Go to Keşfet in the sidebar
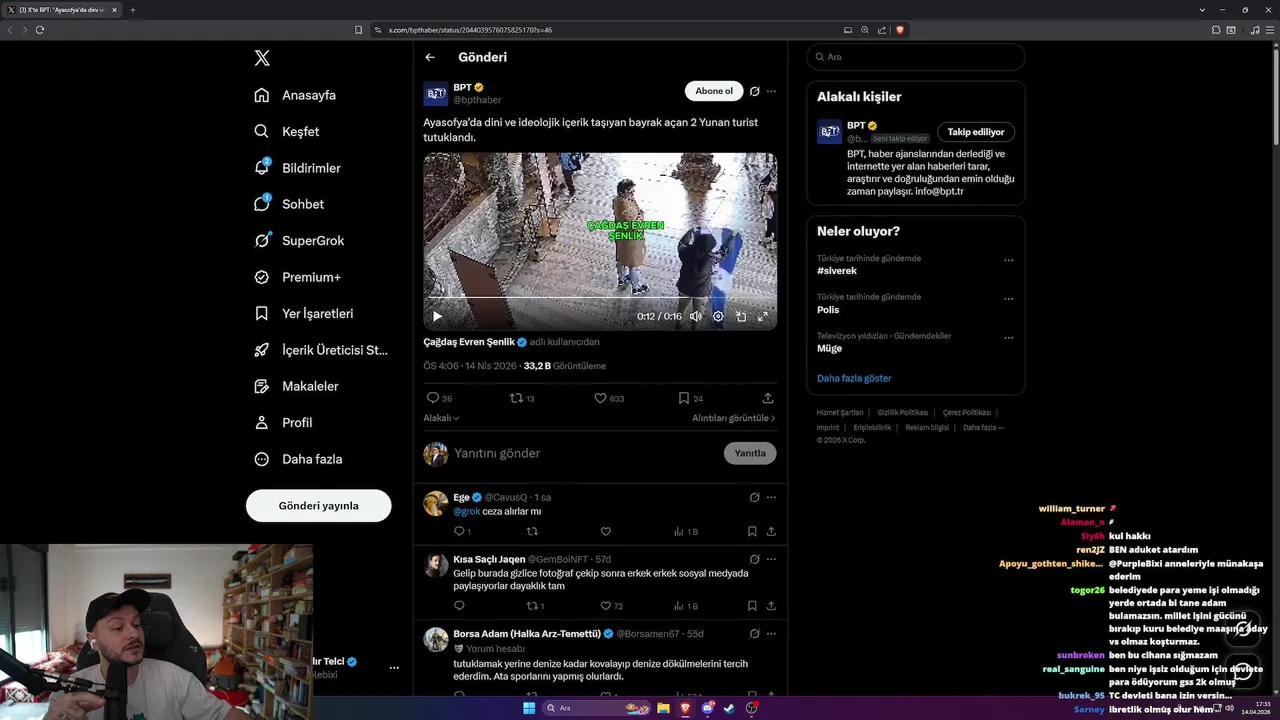Image resolution: width=1280 pixels, height=720 pixels. pos(287,131)
